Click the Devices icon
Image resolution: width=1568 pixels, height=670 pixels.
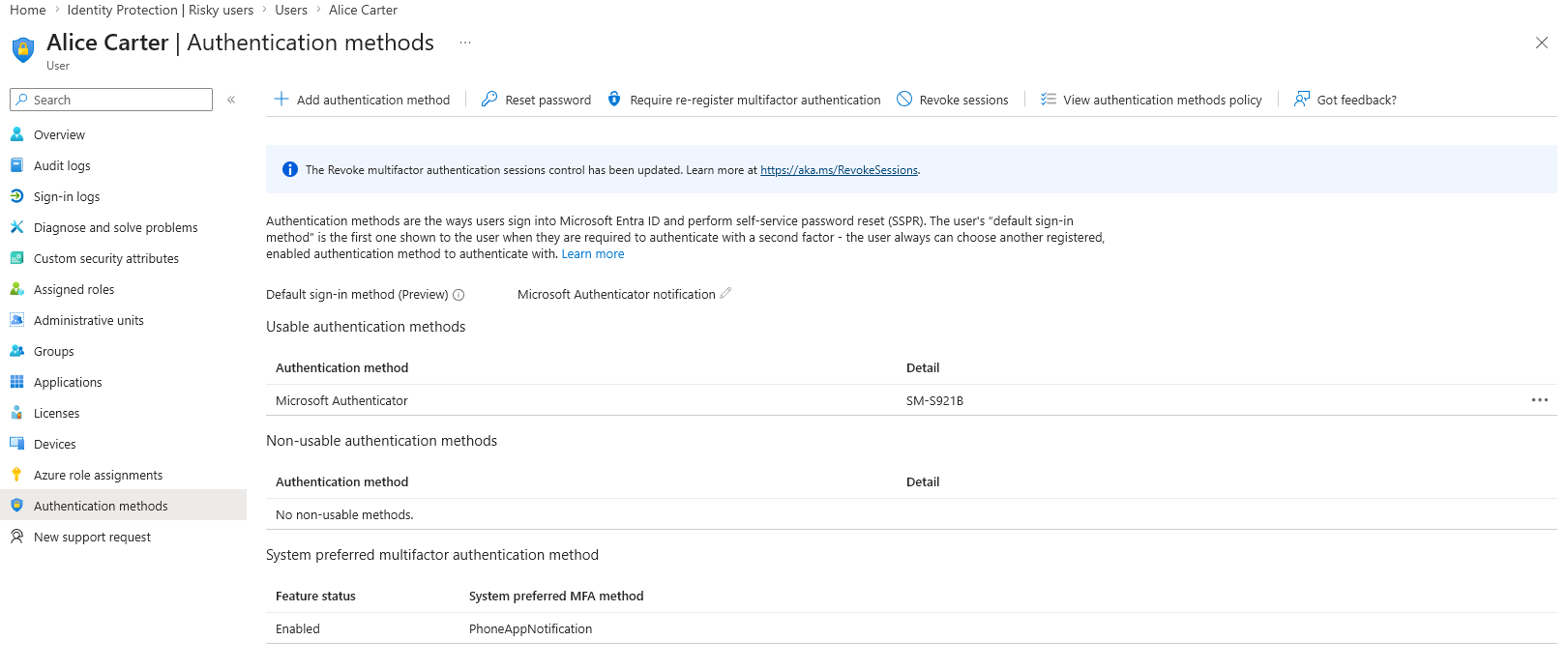point(16,444)
